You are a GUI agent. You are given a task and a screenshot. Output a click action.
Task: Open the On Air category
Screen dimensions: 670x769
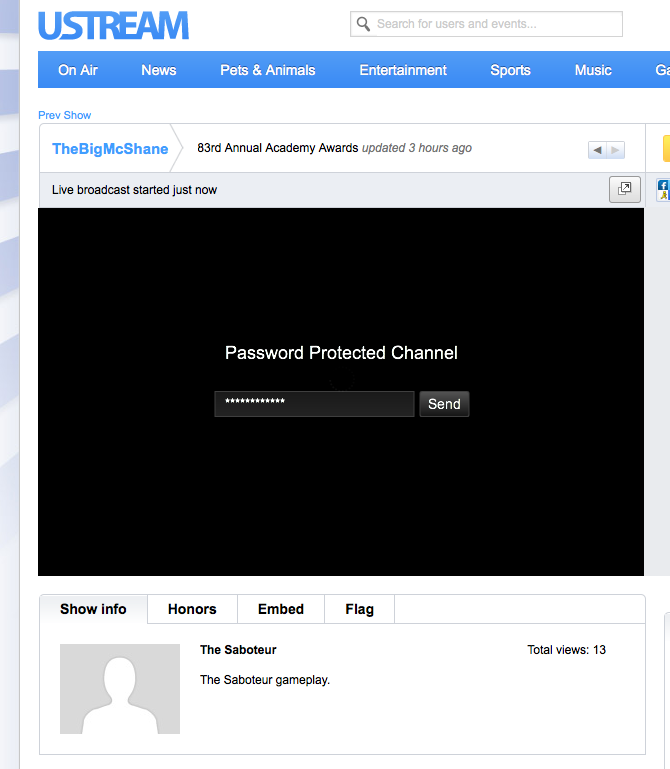[77, 70]
